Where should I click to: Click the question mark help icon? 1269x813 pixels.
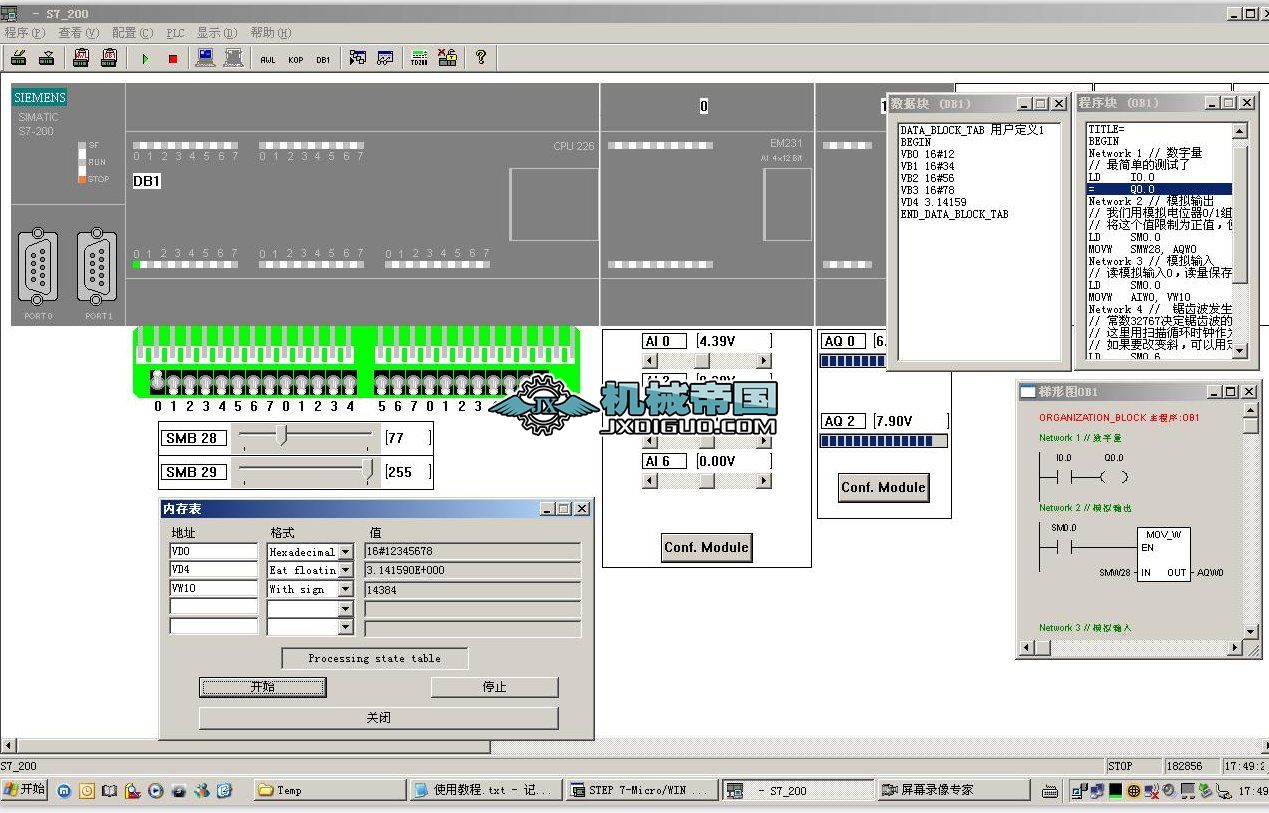point(481,58)
